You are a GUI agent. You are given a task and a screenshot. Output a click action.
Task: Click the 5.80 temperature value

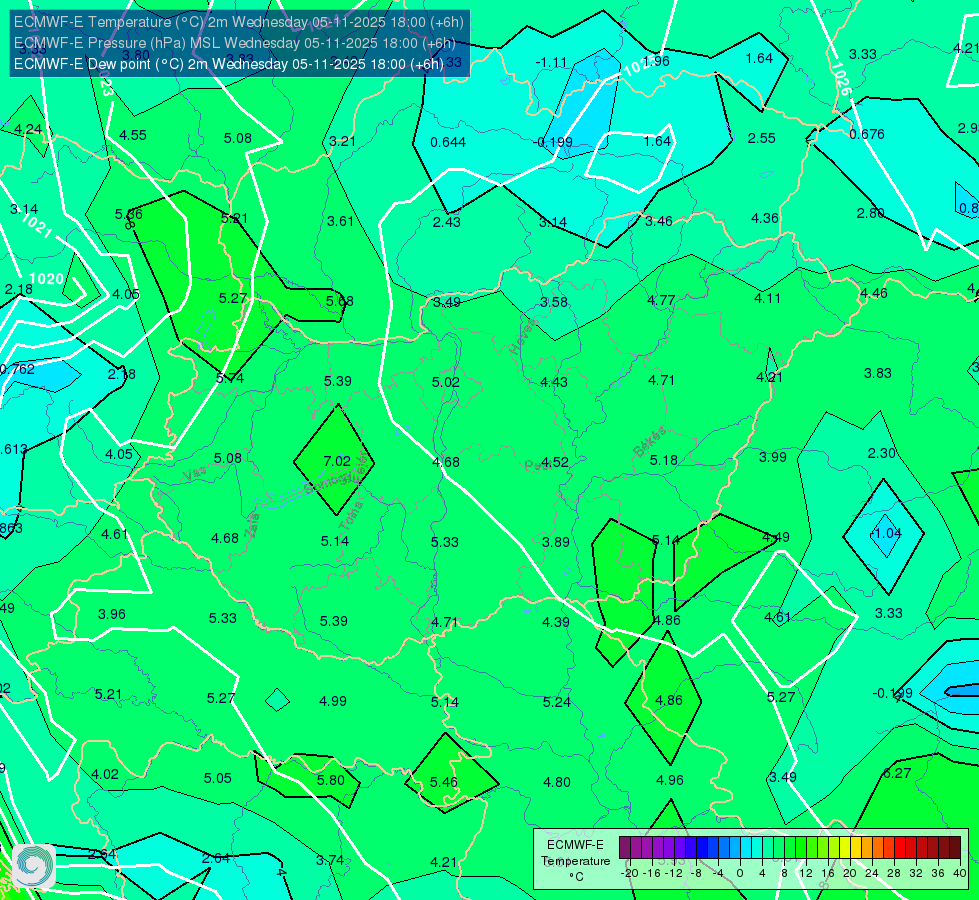pyautogui.click(x=331, y=780)
